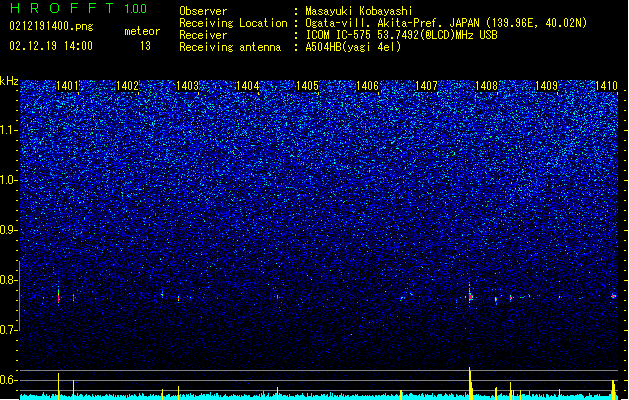Click the 'Receiving Location' label
Viewport: 629px width, 400px height.
(233, 23)
